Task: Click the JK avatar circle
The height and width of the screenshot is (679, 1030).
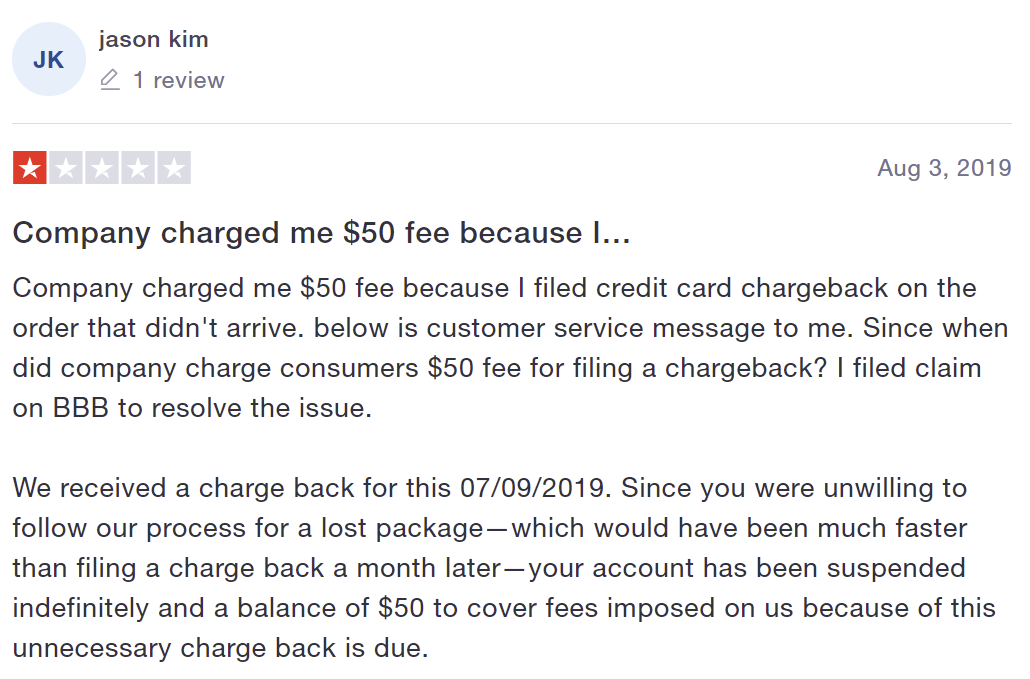Action: [48, 60]
